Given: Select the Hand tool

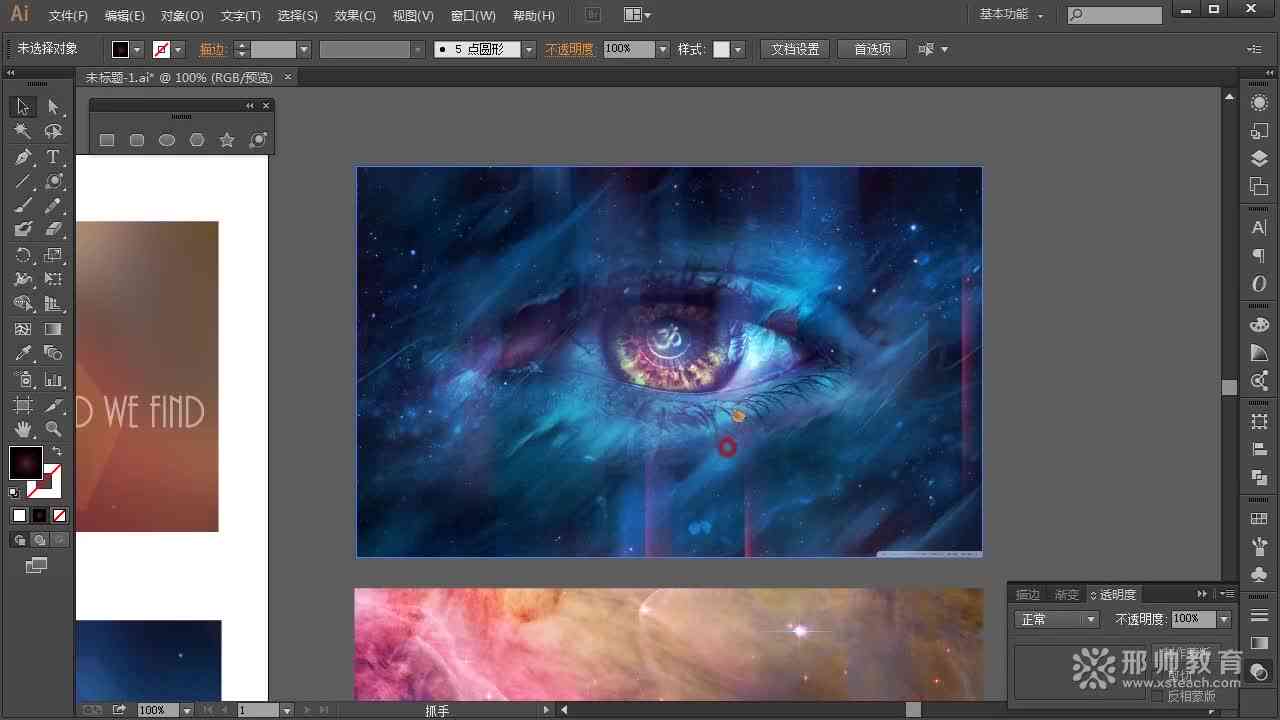Looking at the screenshot, I should point(23,429).
